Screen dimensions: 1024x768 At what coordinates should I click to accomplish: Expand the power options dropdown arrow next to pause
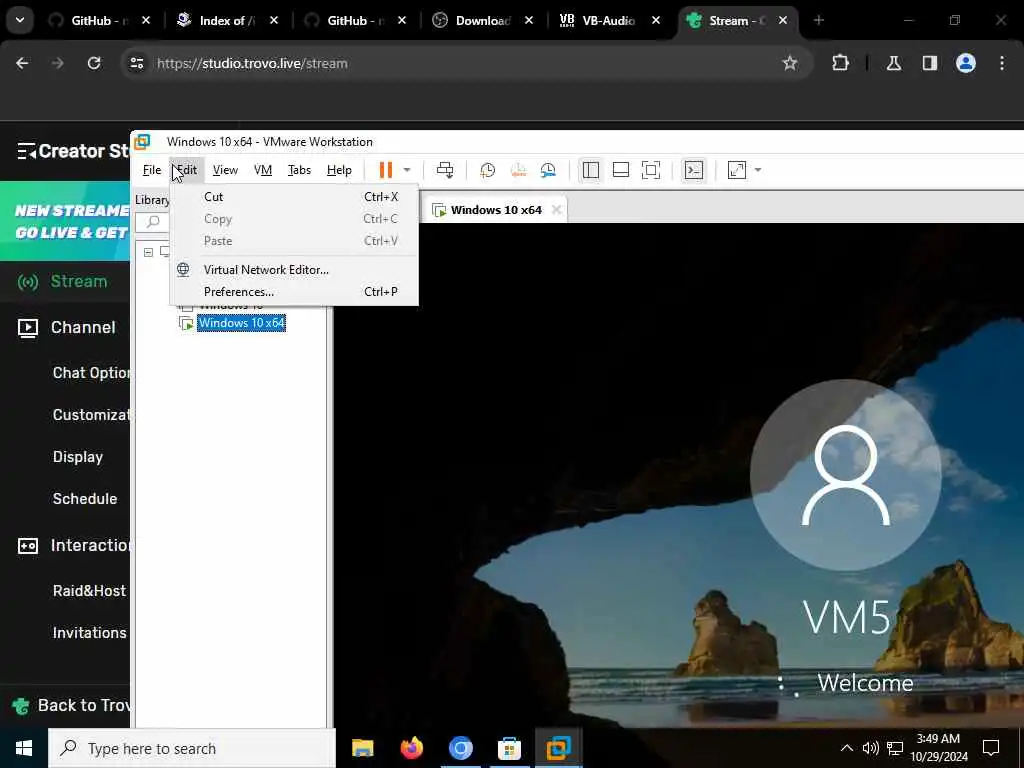pyautogui.click(x=407, y=170)
